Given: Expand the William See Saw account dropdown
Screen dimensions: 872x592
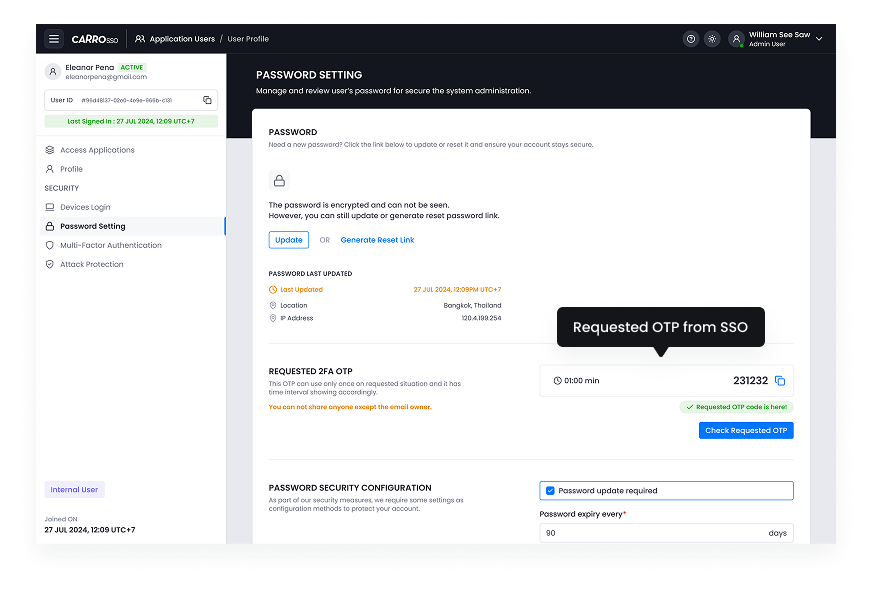Looking at the screenshot, I should point(819,39).
